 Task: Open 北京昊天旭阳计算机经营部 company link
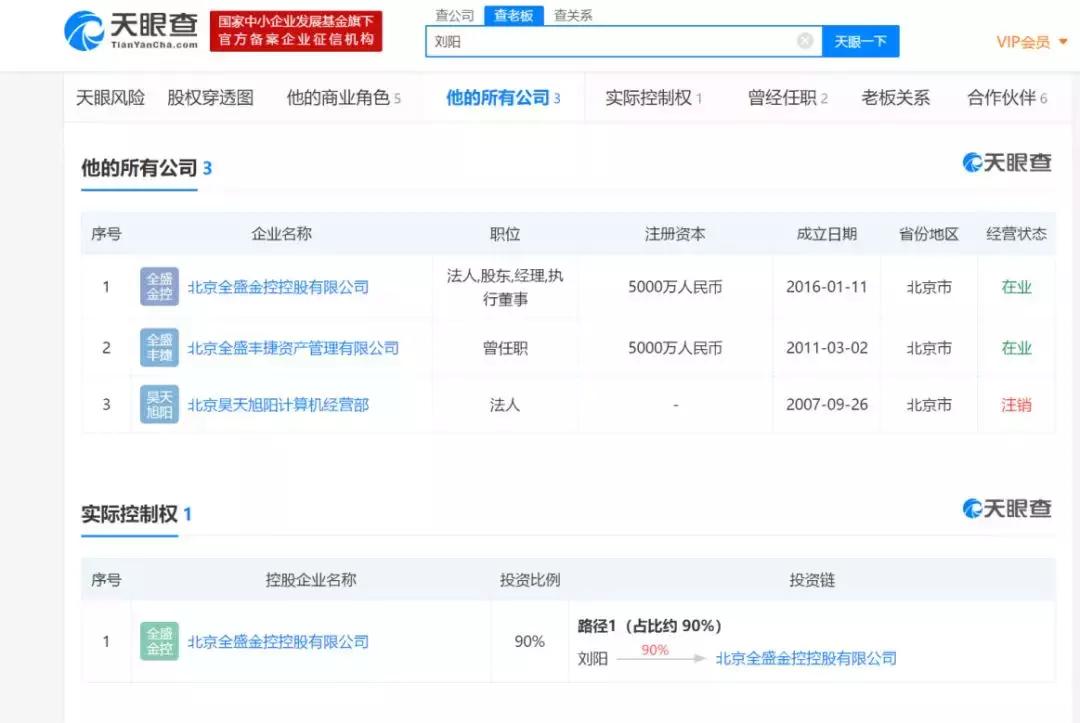point(279,404)
